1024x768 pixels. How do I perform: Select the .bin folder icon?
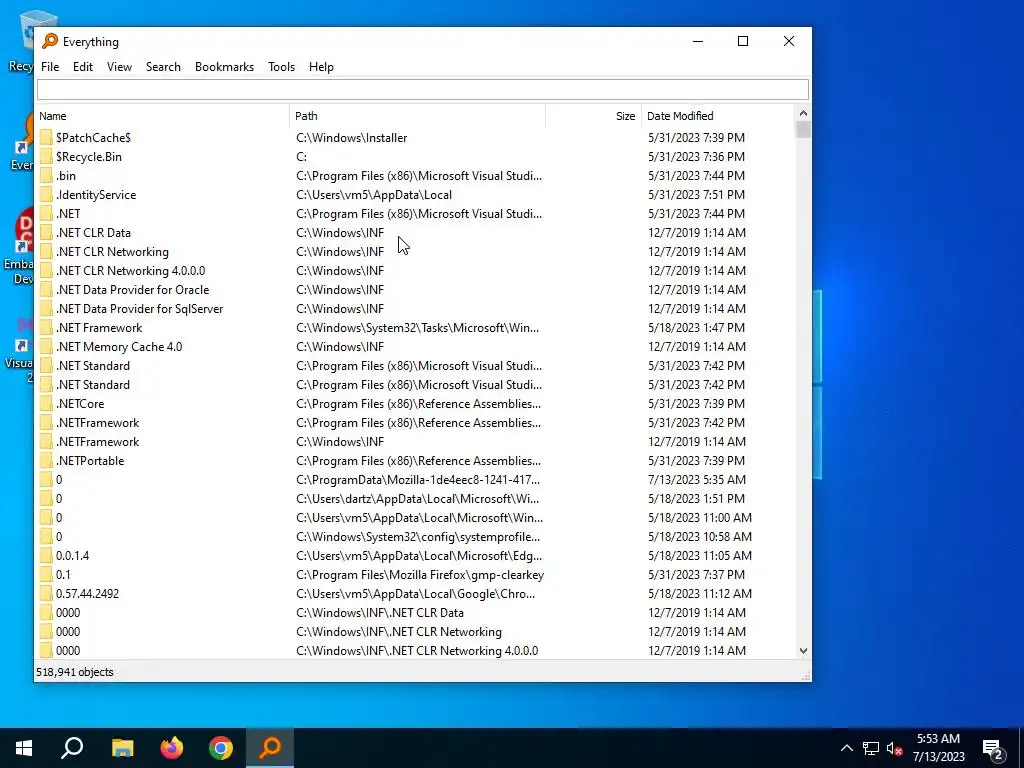tap(46, 176)
